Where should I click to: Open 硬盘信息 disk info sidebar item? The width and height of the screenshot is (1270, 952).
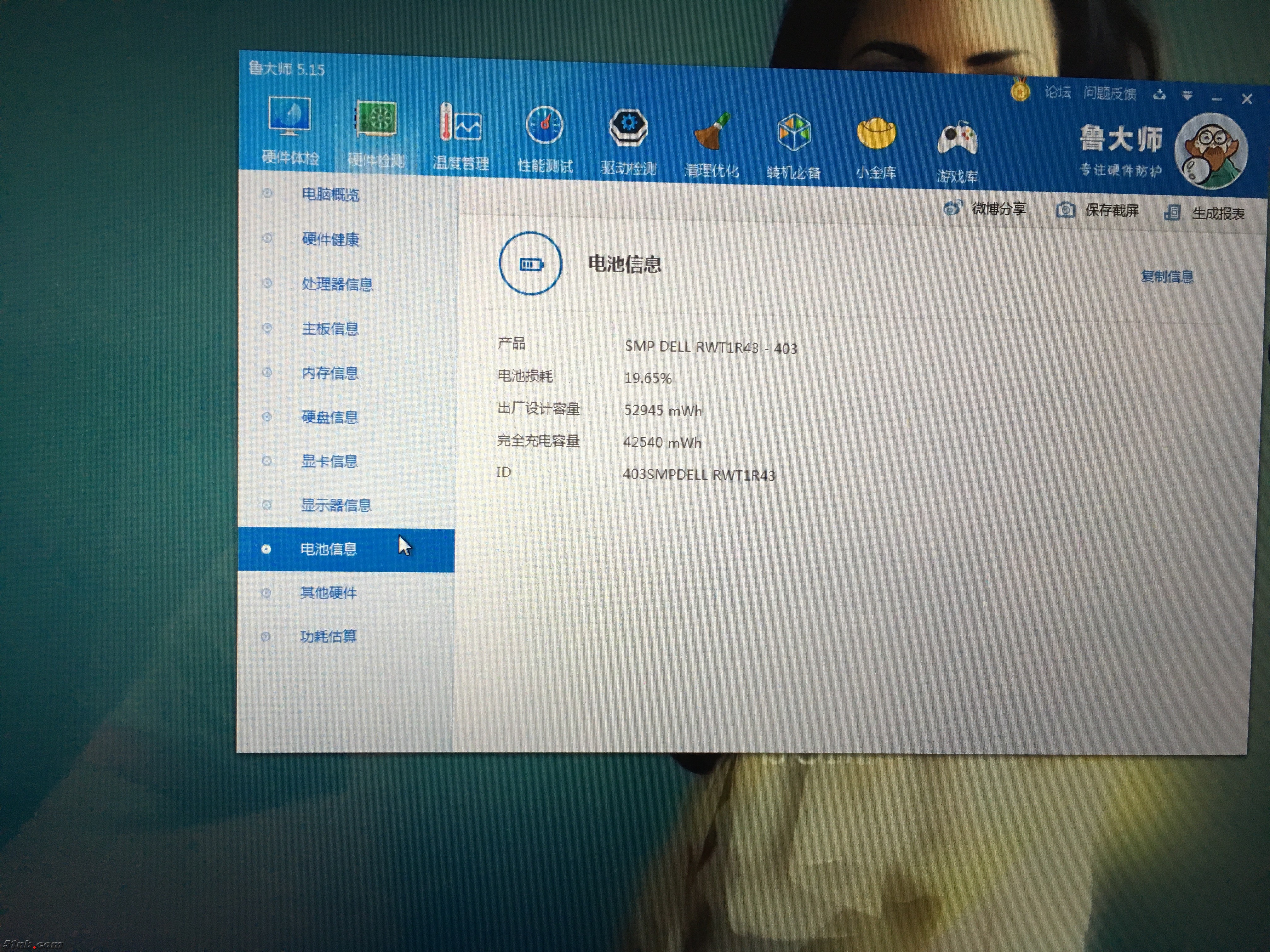click(329, 417)
